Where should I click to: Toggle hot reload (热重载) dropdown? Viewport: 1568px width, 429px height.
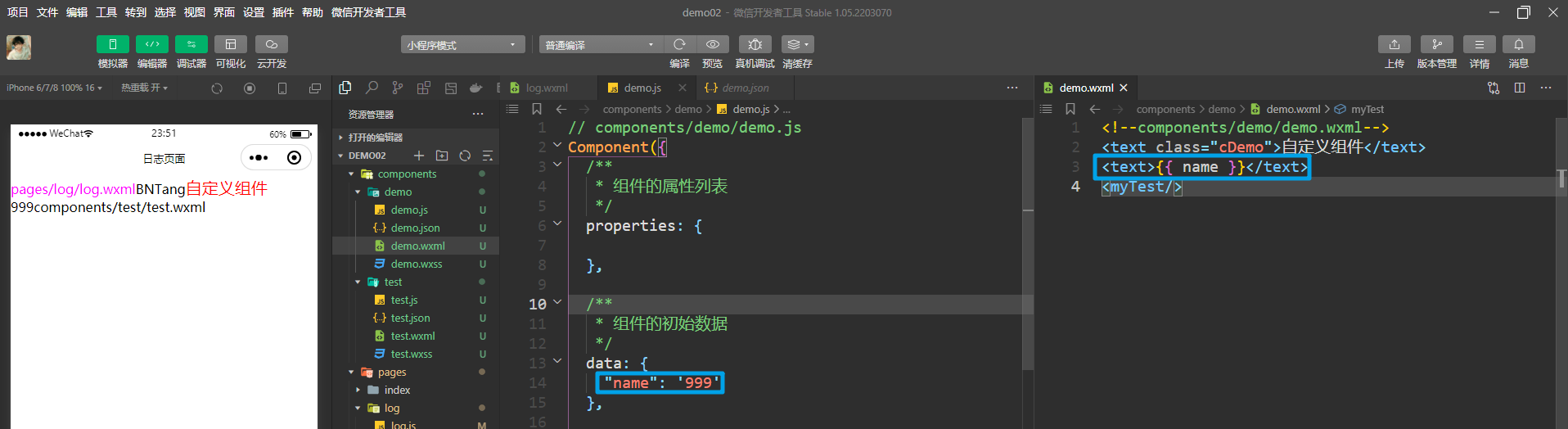click(145, 88)
